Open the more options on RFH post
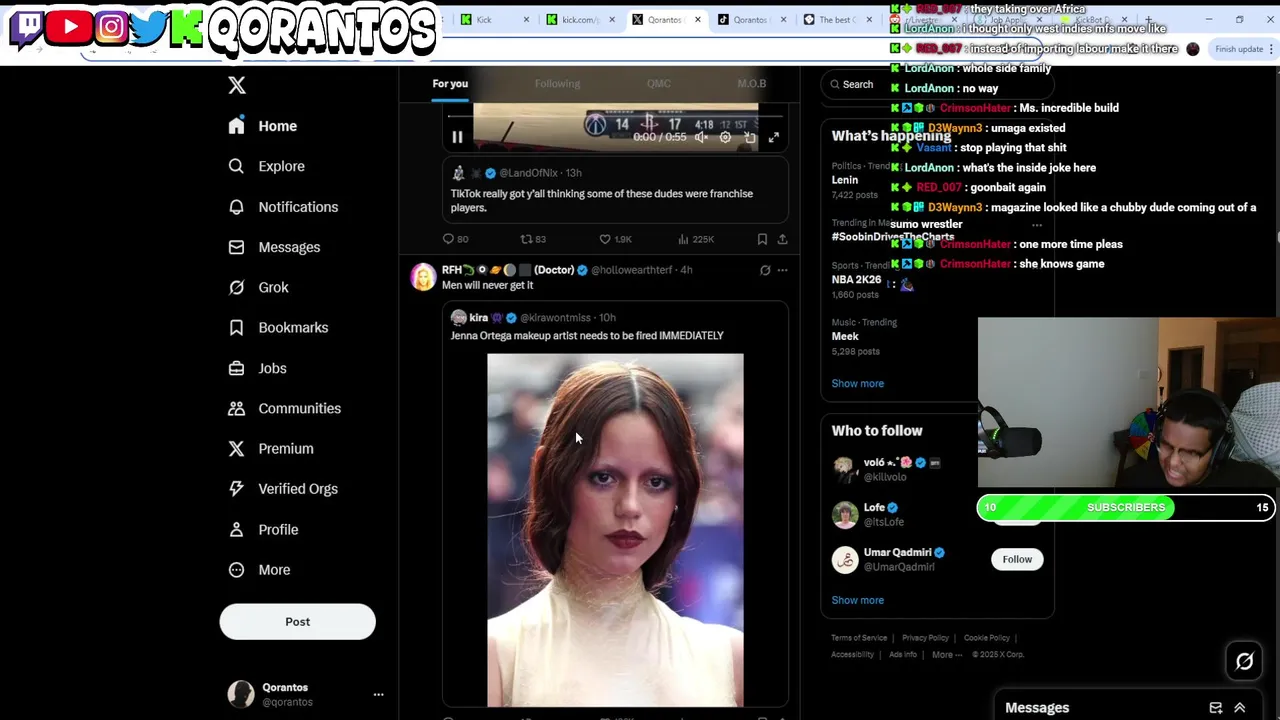This screenshot has width=1280, height=720. (x=783, y=270)
